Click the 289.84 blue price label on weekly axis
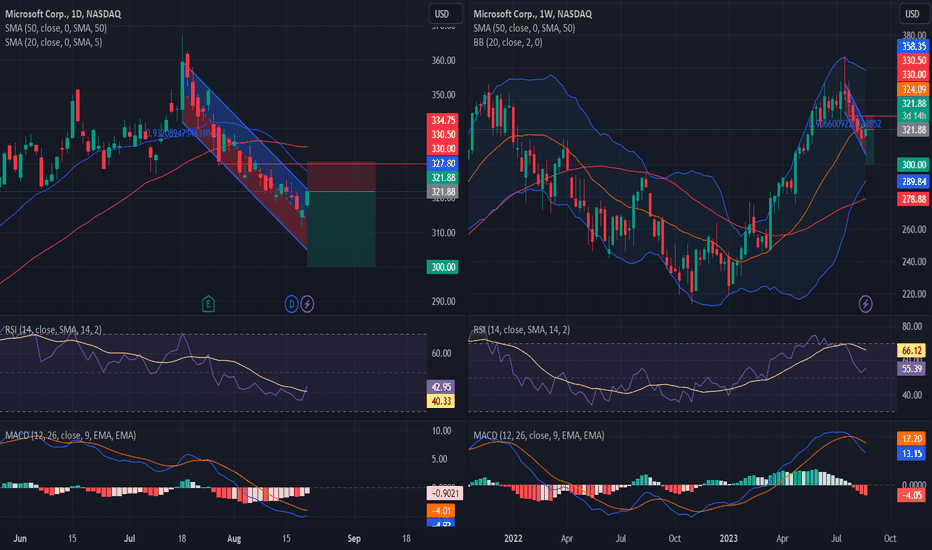This screenshot has height=550, width=932. [913, 181]
